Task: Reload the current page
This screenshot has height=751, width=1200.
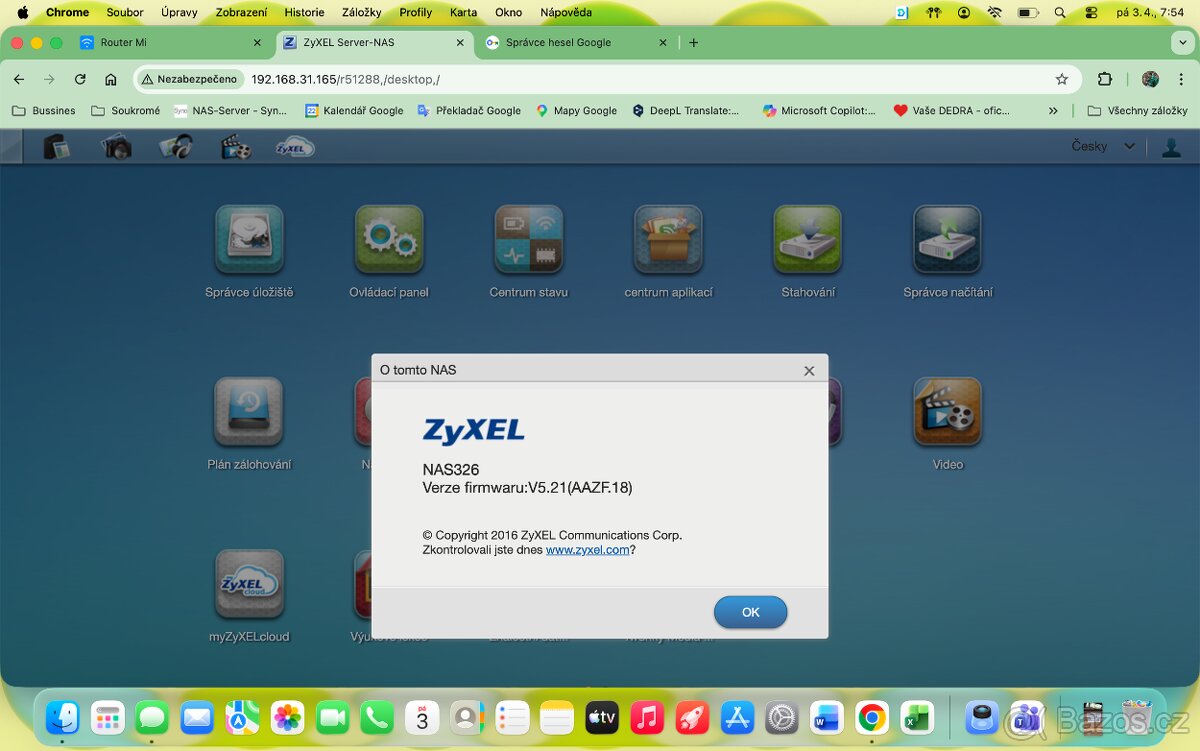Action: 80,79
